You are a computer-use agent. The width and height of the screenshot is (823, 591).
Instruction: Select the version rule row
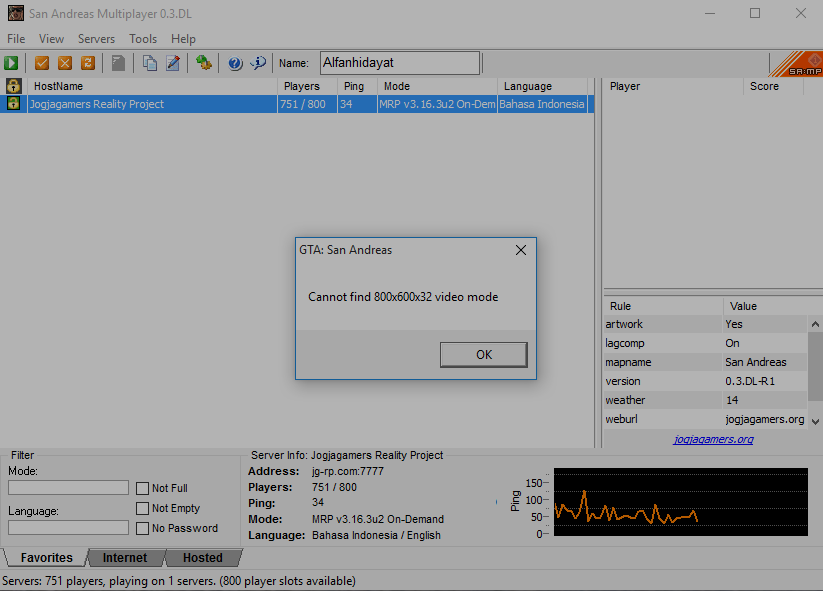705,381
